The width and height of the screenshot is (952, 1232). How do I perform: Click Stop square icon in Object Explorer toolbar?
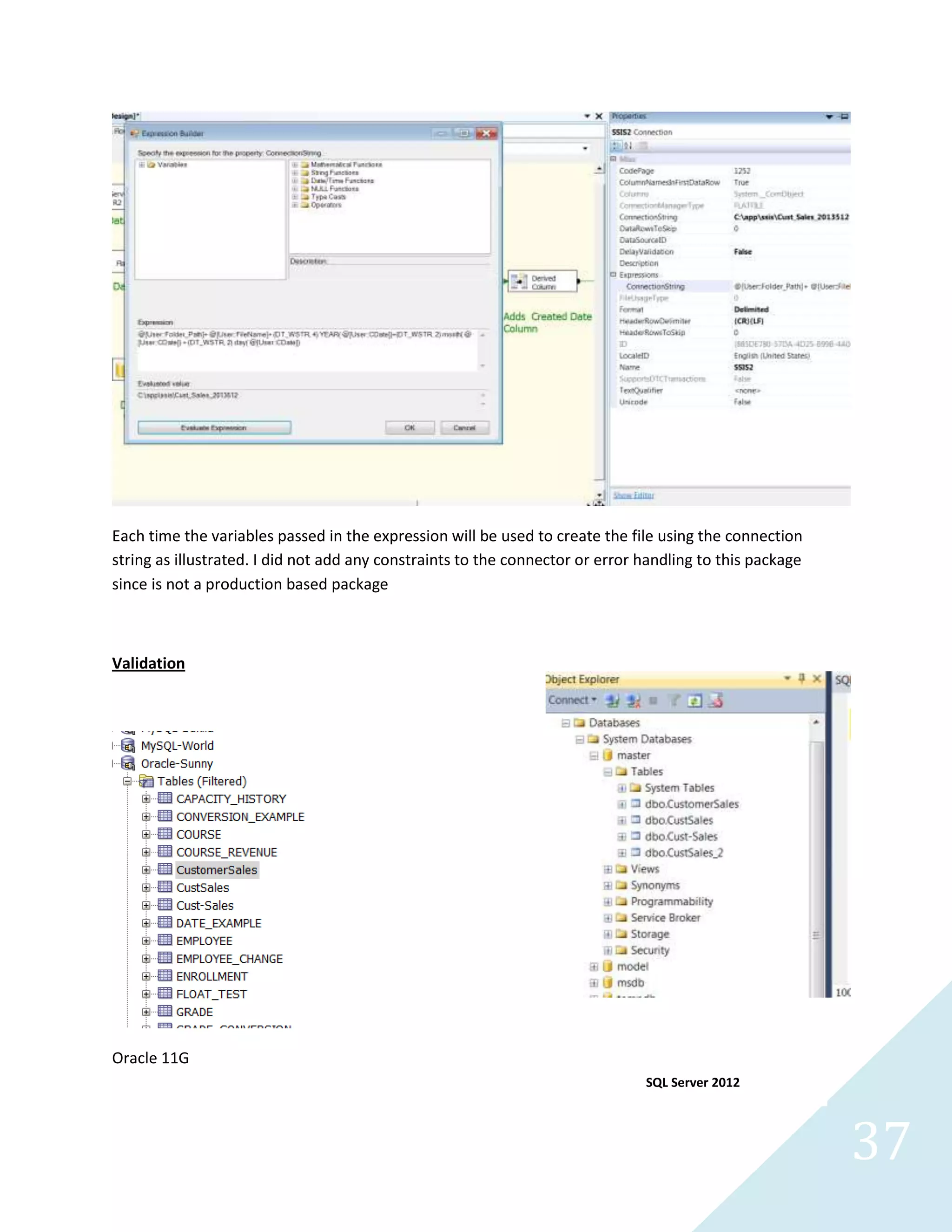click(x=653, y=701)
